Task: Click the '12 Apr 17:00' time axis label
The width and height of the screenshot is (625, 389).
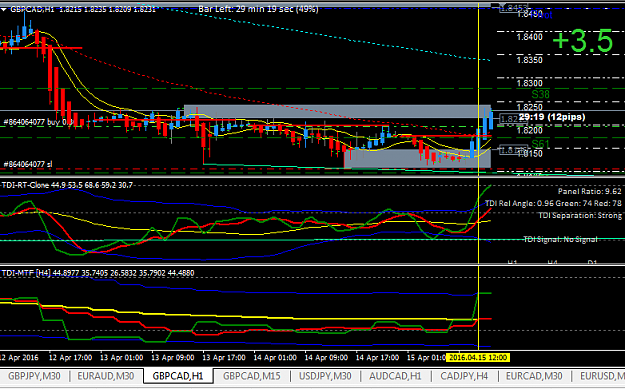Action: tap(70, 358)
